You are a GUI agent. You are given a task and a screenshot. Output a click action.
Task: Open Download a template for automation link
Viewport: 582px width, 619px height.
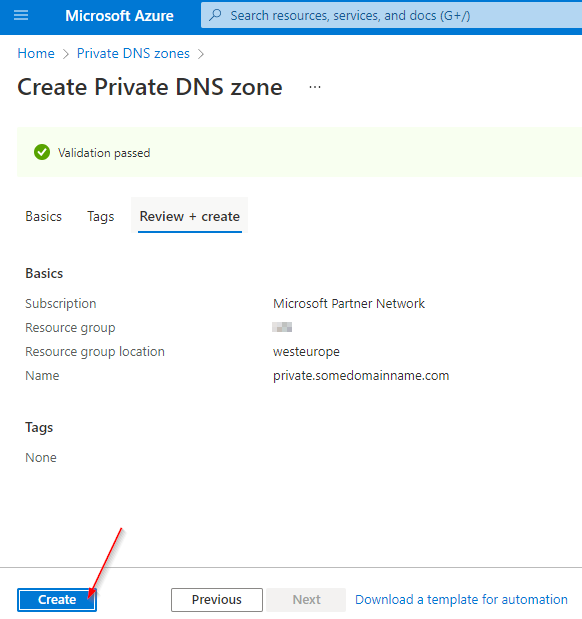(x=461, y=600)
